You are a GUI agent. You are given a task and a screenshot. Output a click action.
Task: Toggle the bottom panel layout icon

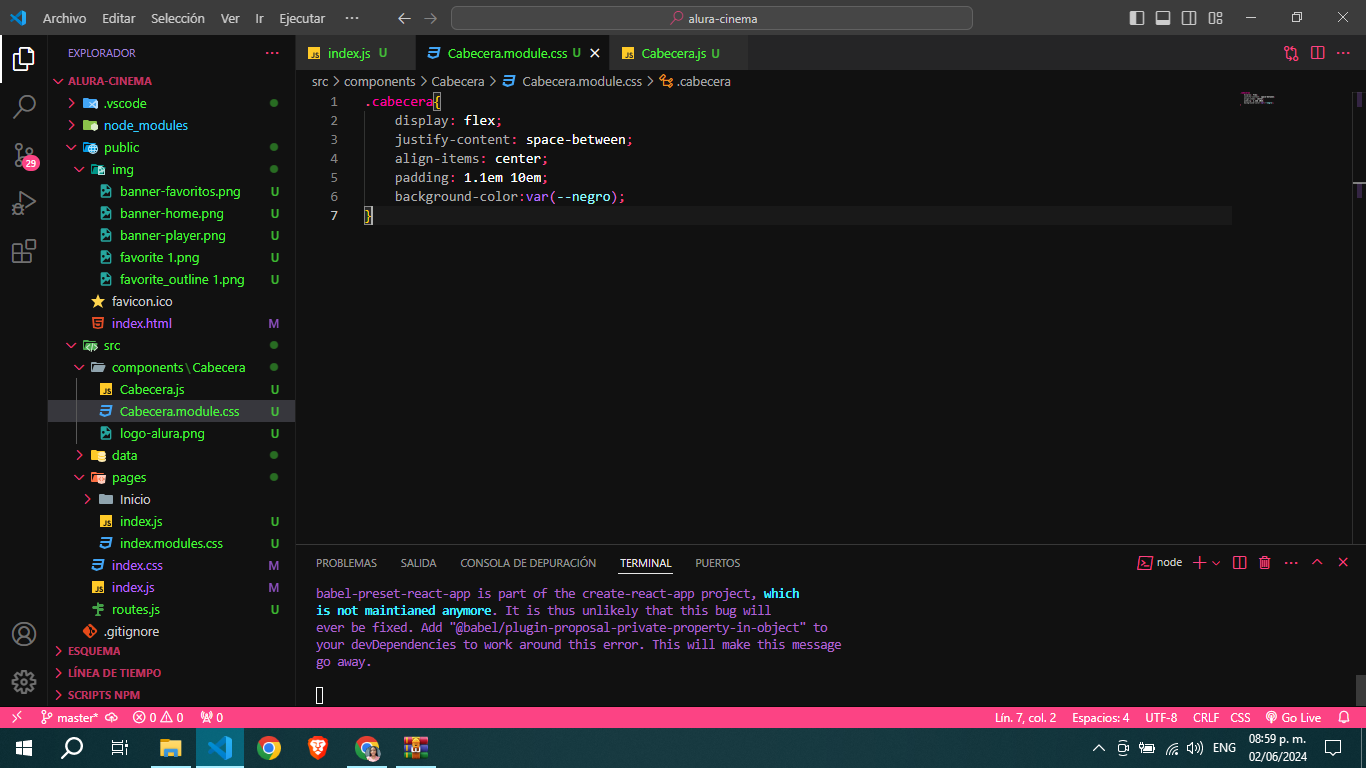(x=1163, y=18)
